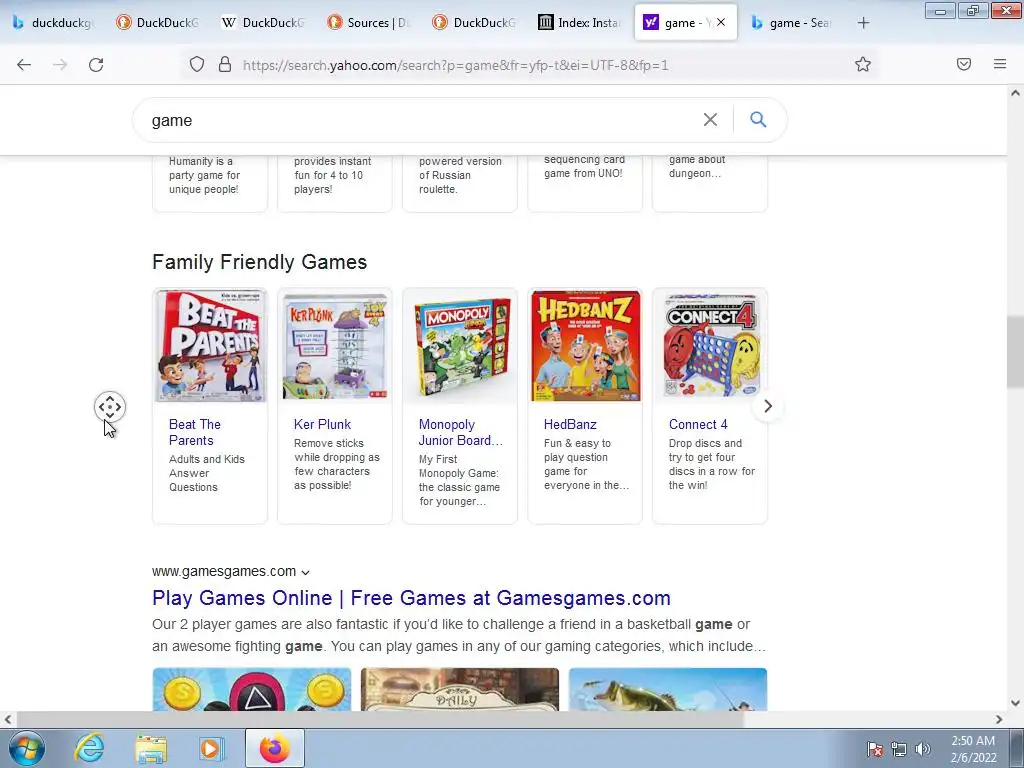Click the padlock site security icon
The image size is (1024, 768).
click(225, 64)
